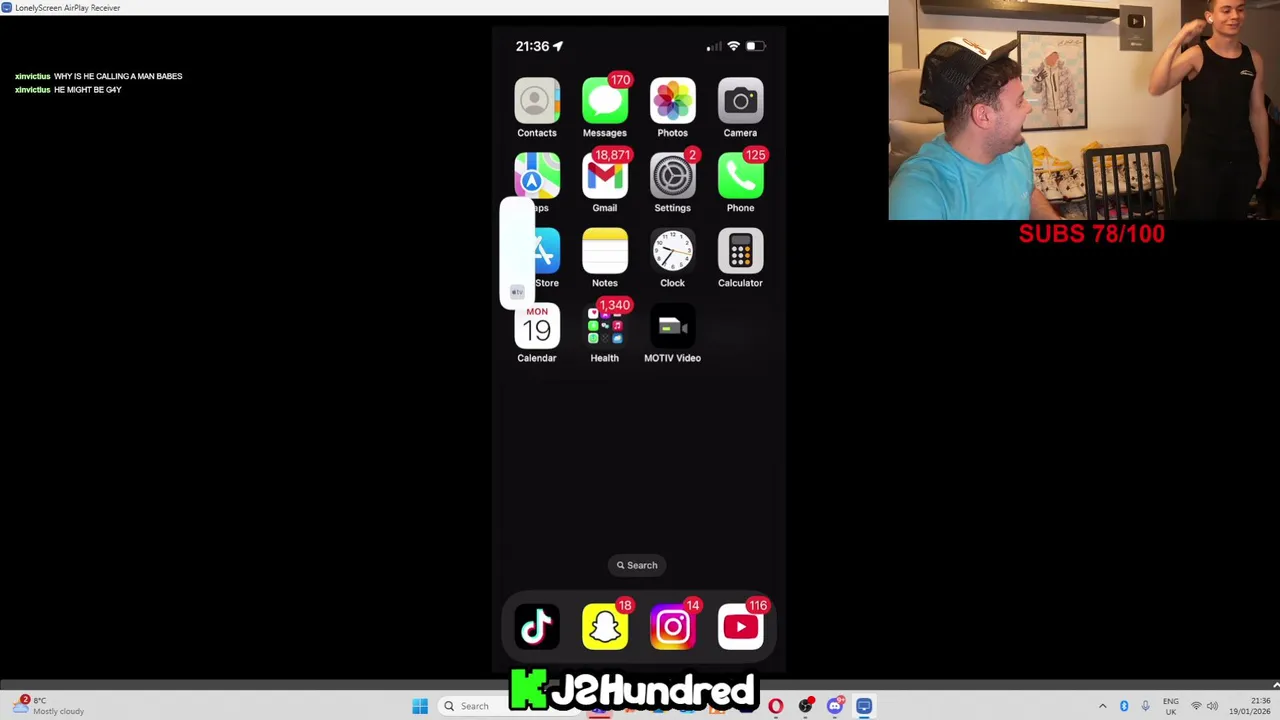
Task: Open the iPhone Settings app
Action: [x=673, y=176]
